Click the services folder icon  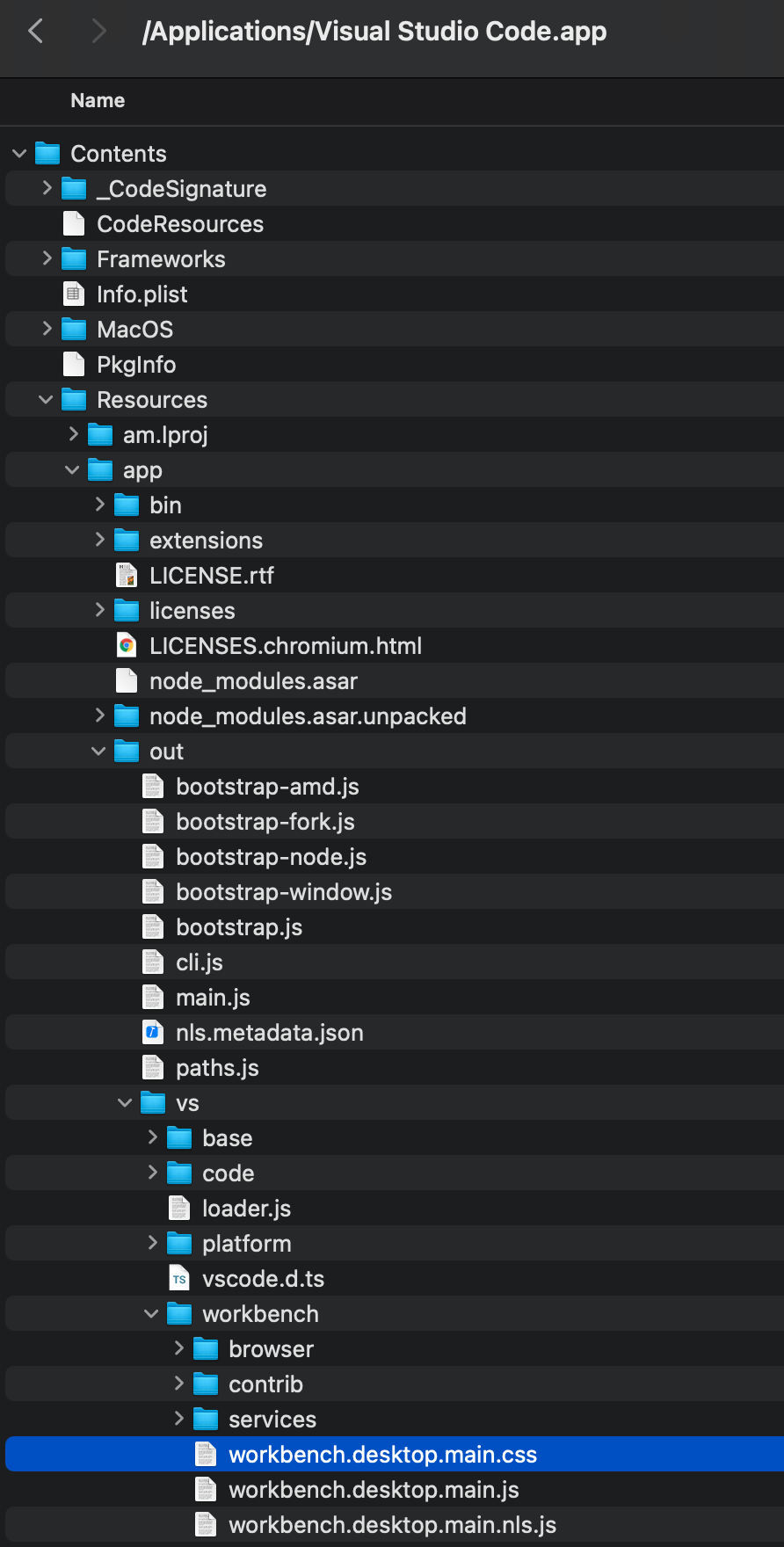pyautogui.click(x=206, y=1420)
